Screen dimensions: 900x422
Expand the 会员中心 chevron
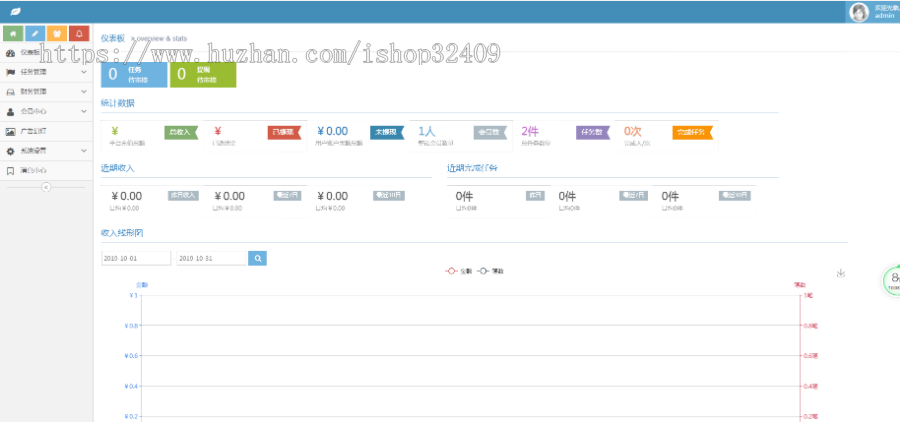click(x=84, y=111)
